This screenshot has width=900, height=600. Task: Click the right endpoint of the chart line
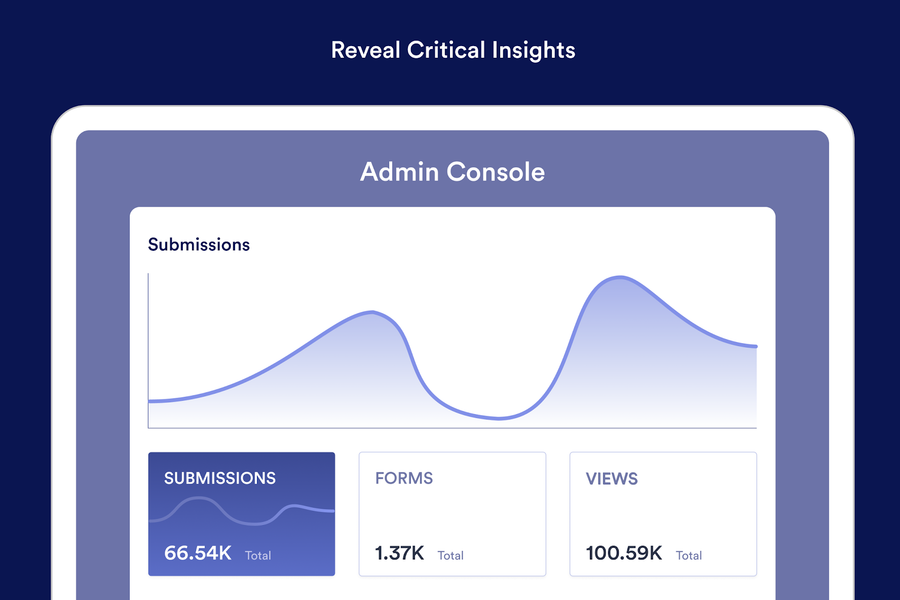tap(755, 346)
